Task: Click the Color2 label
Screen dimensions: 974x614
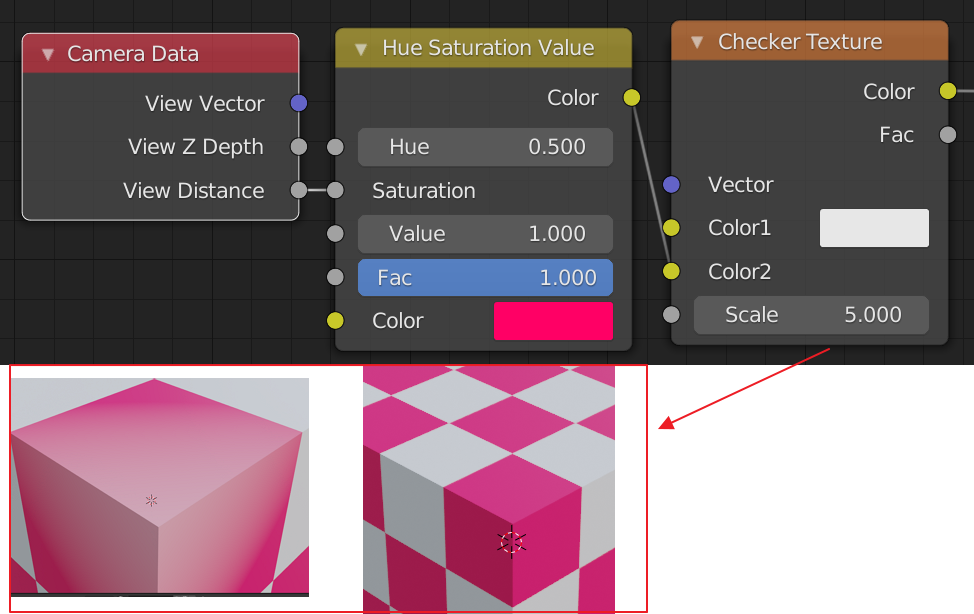Action: (739, 271)
